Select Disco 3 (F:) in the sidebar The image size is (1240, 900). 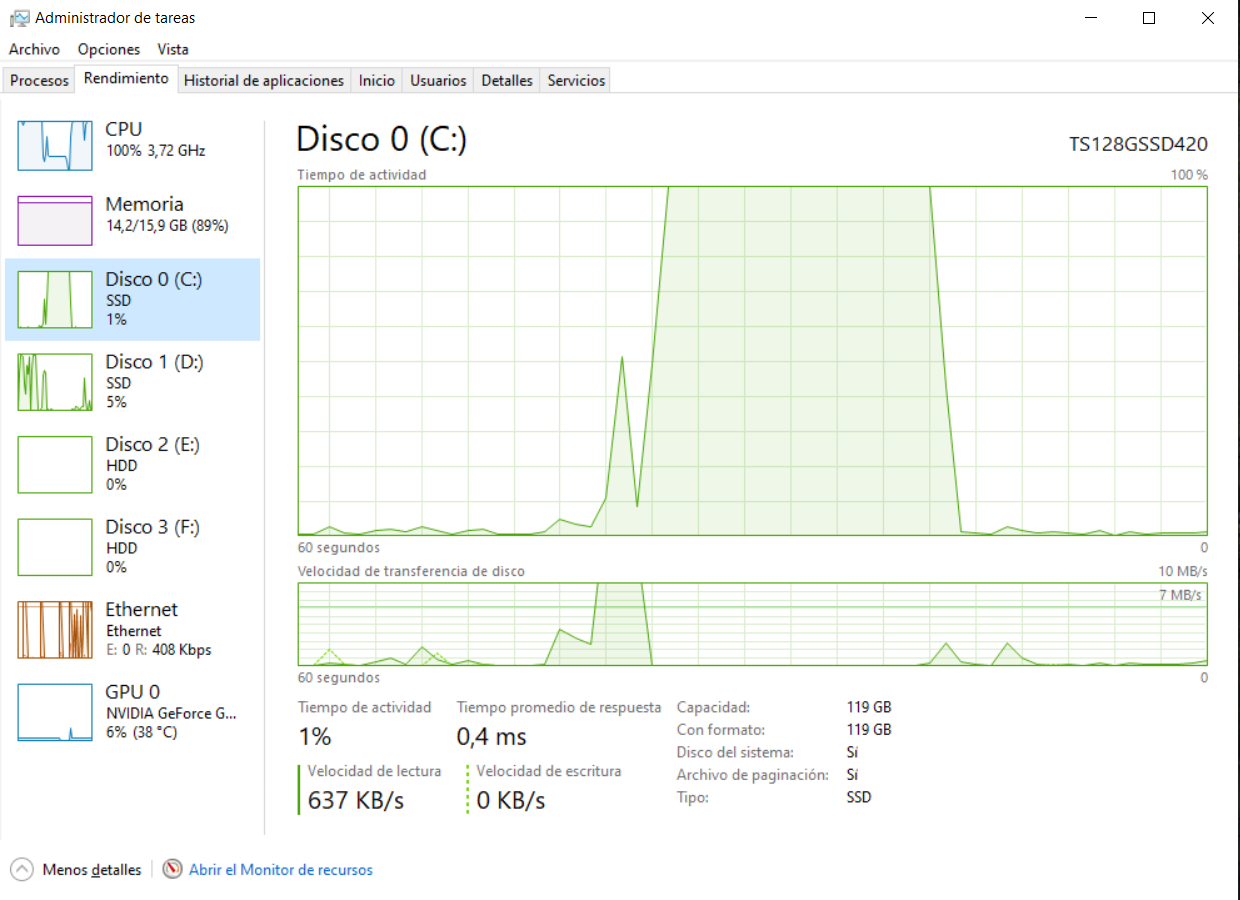pyautogui.click(x=130, y=546)
